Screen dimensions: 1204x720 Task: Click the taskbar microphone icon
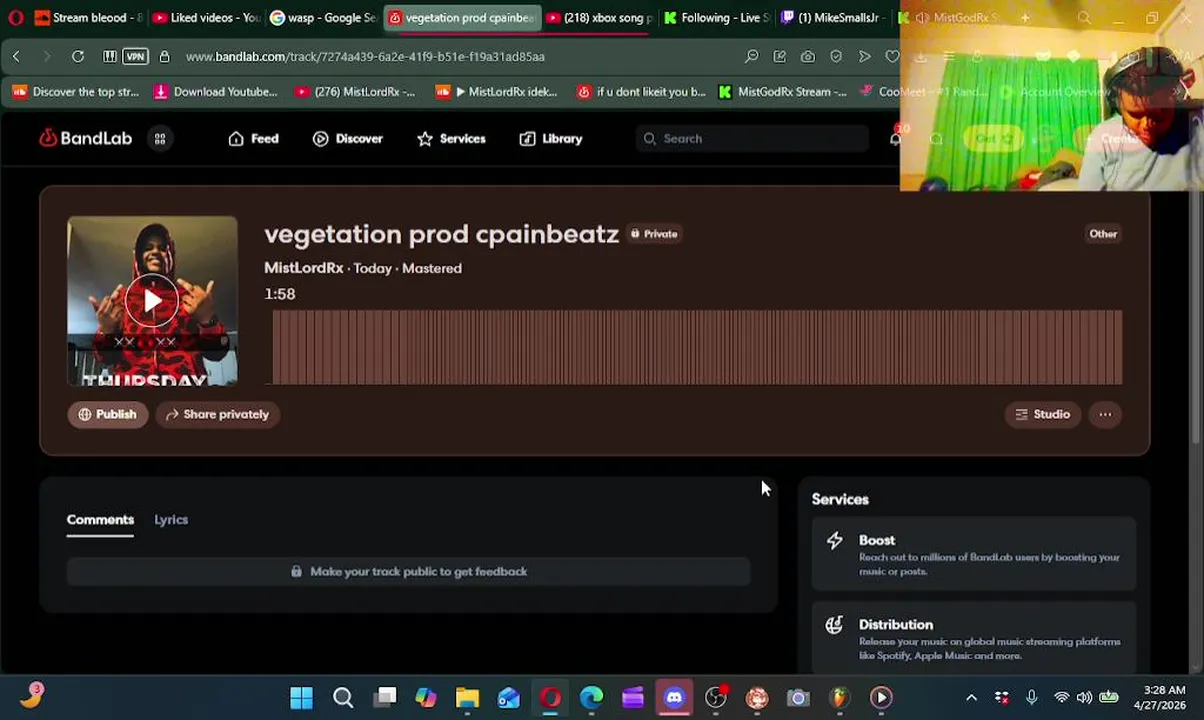coord(1031,697)
